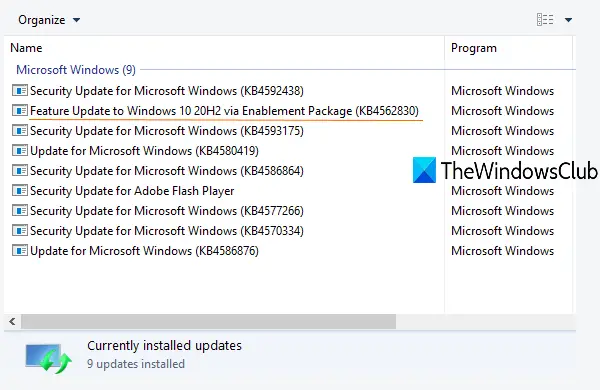The image size is (600, 390).
Task: Click the icon beside Security Update KB4592438
Action: (x=20, y=91)
